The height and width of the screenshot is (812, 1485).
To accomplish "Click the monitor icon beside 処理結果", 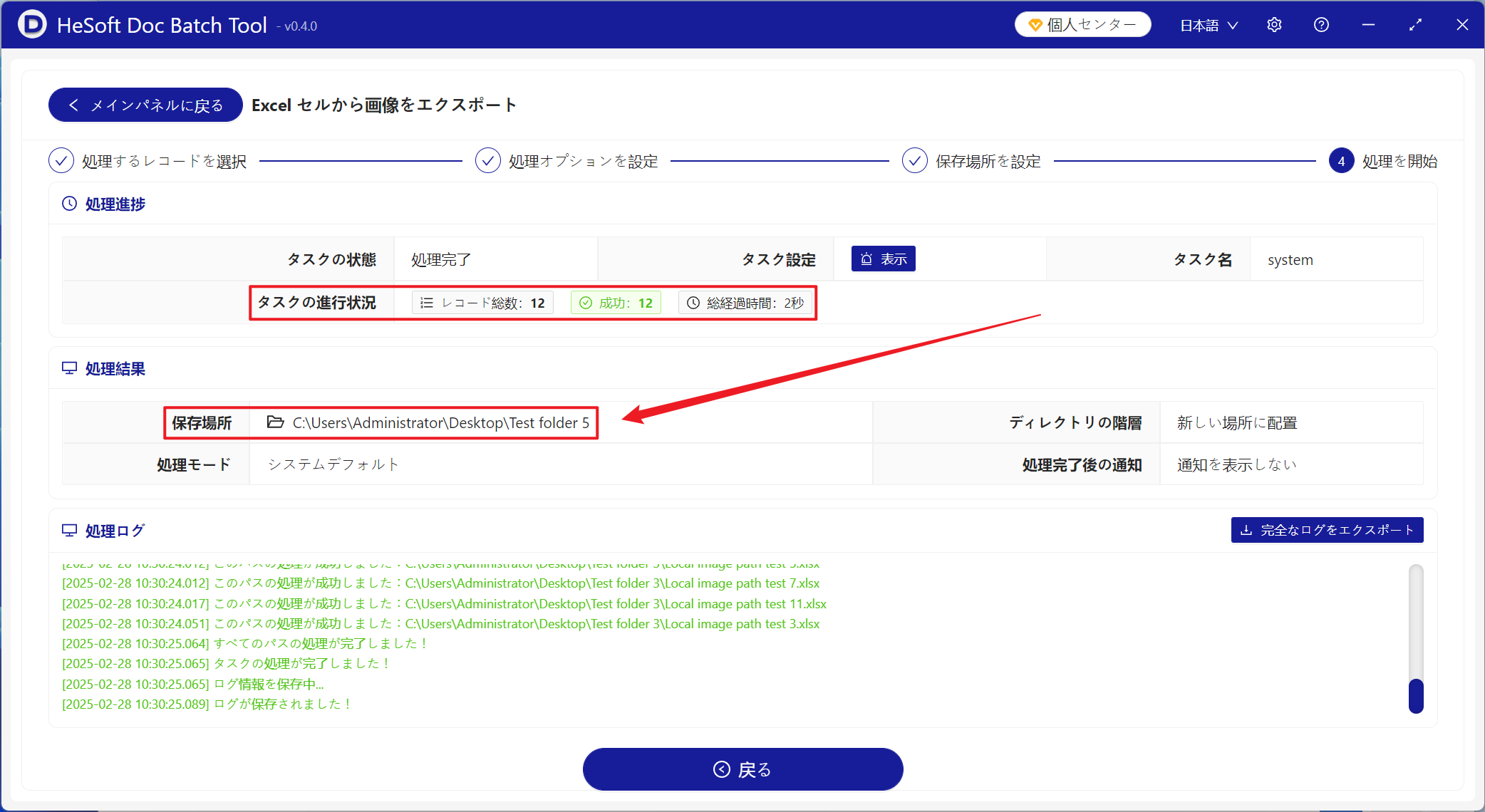I will point(69,368).
